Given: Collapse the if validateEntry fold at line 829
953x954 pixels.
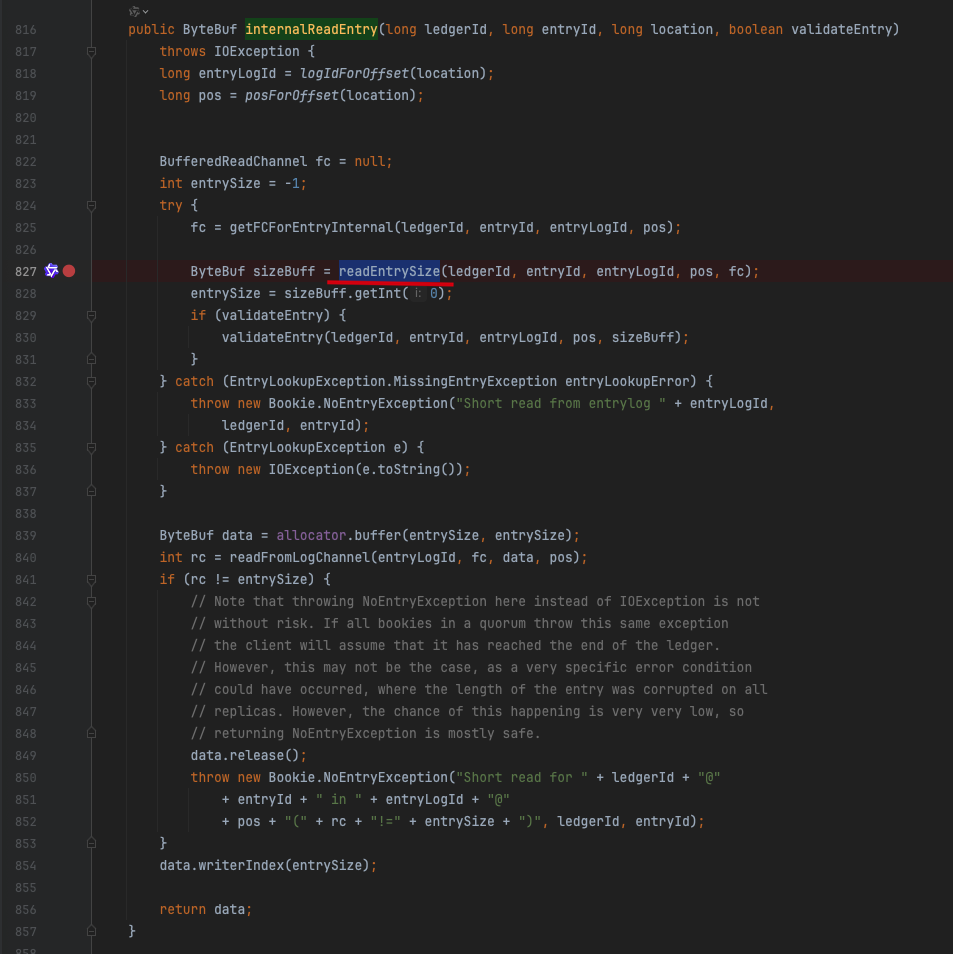Looking at the screenshot, I should pos(91,316).
